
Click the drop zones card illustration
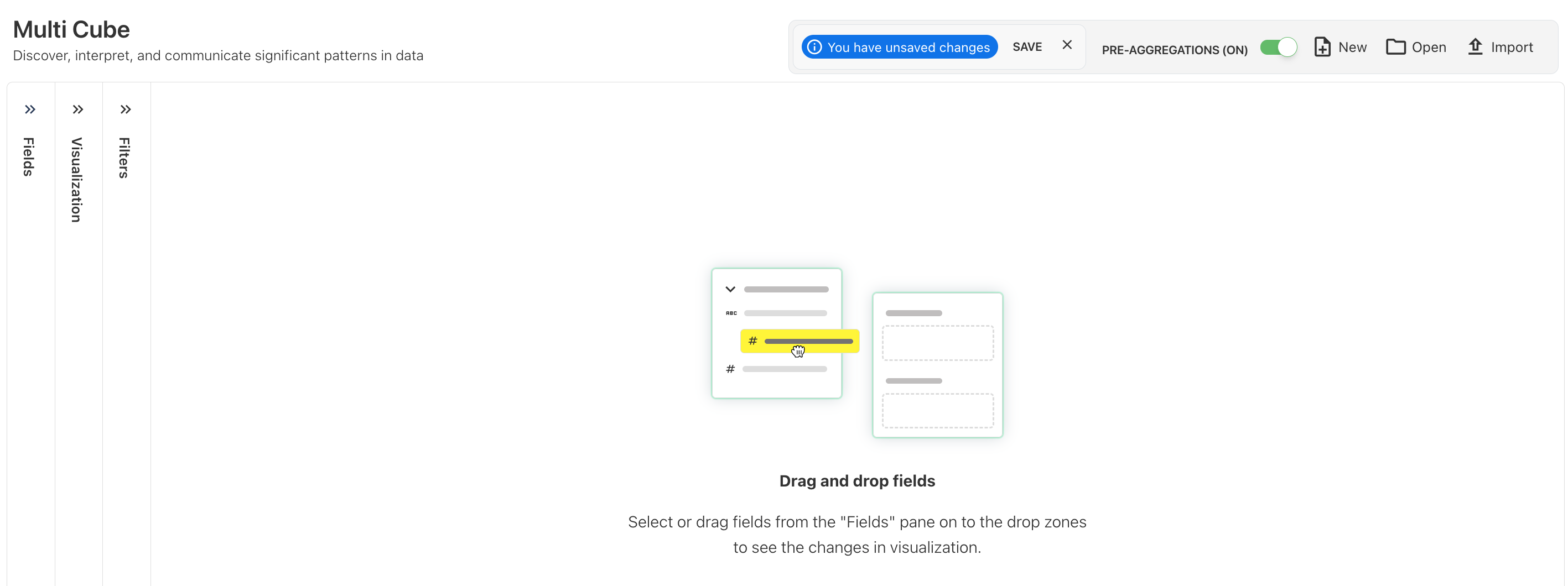pyautogui.click(x=937, y=365)
